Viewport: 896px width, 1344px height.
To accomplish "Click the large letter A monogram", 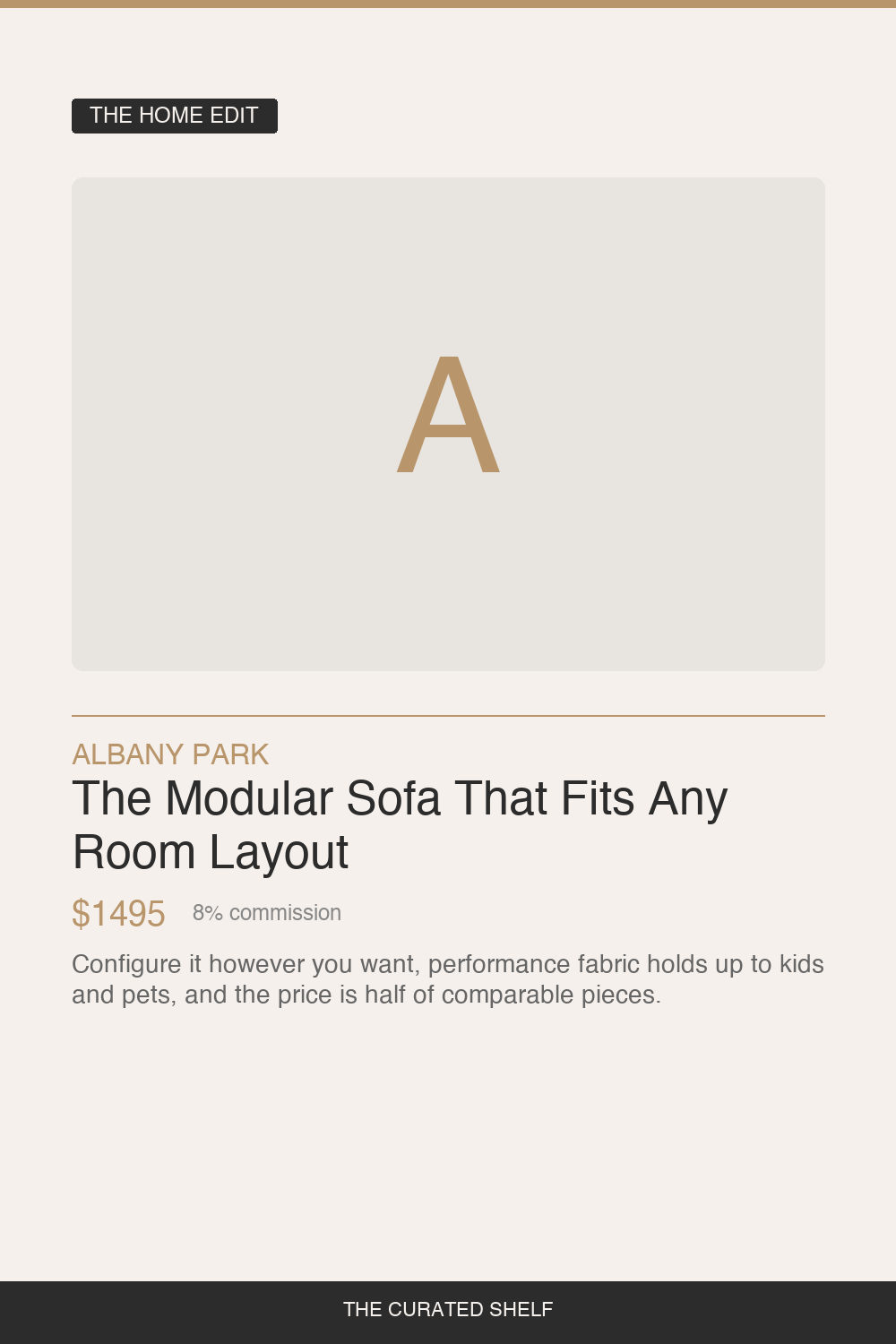I will point(448,414).
